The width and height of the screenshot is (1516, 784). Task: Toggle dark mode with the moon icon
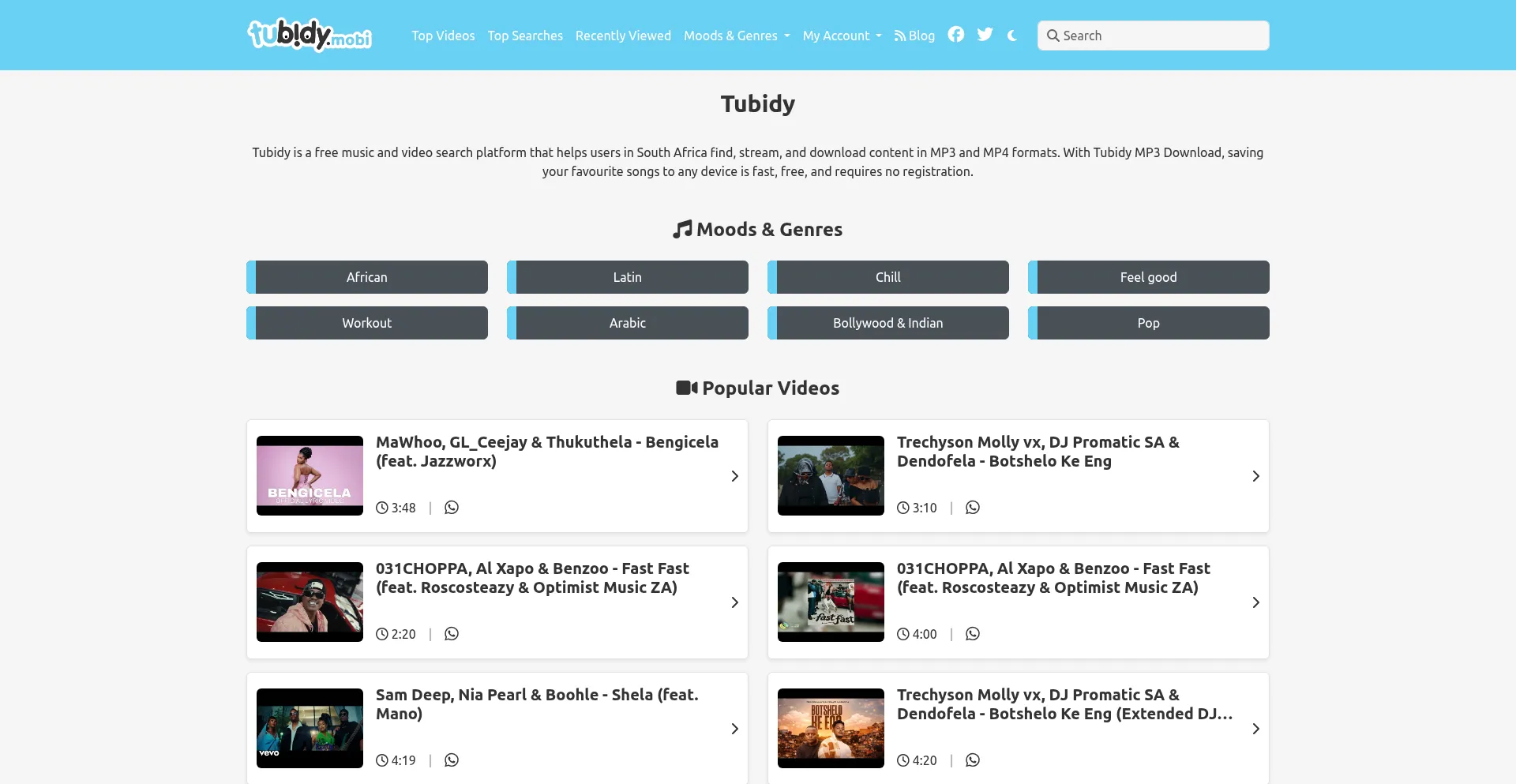point(1012,36)
